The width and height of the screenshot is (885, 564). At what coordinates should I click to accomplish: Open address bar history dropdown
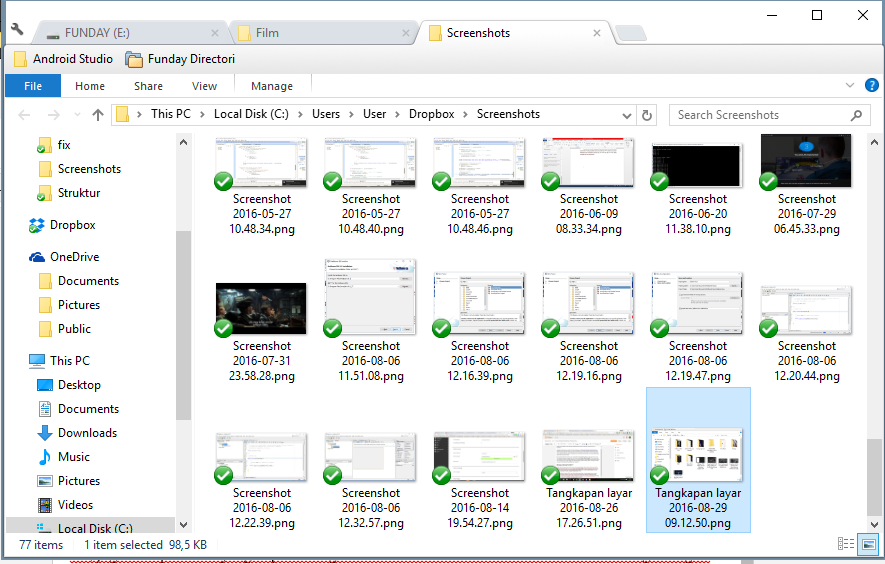tap(626, 116)
